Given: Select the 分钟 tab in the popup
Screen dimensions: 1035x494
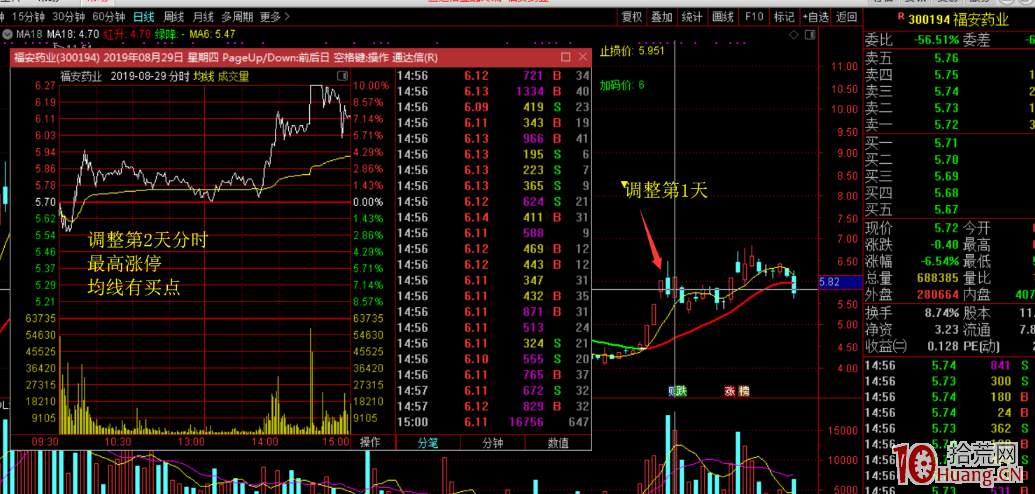Looking at the screenshot, I should (x=492, y=443).
